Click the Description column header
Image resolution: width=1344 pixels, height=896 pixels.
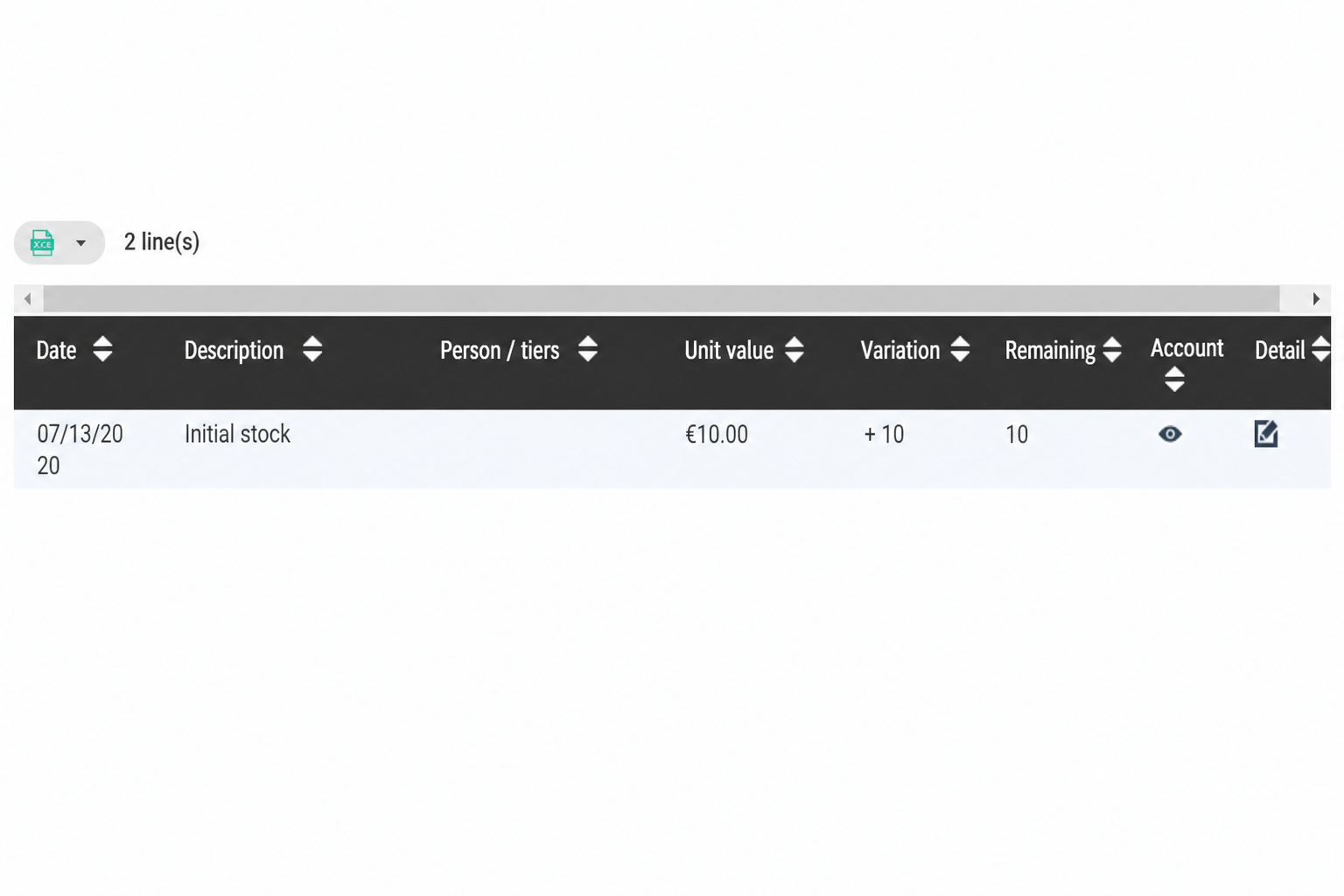(234, 350)
